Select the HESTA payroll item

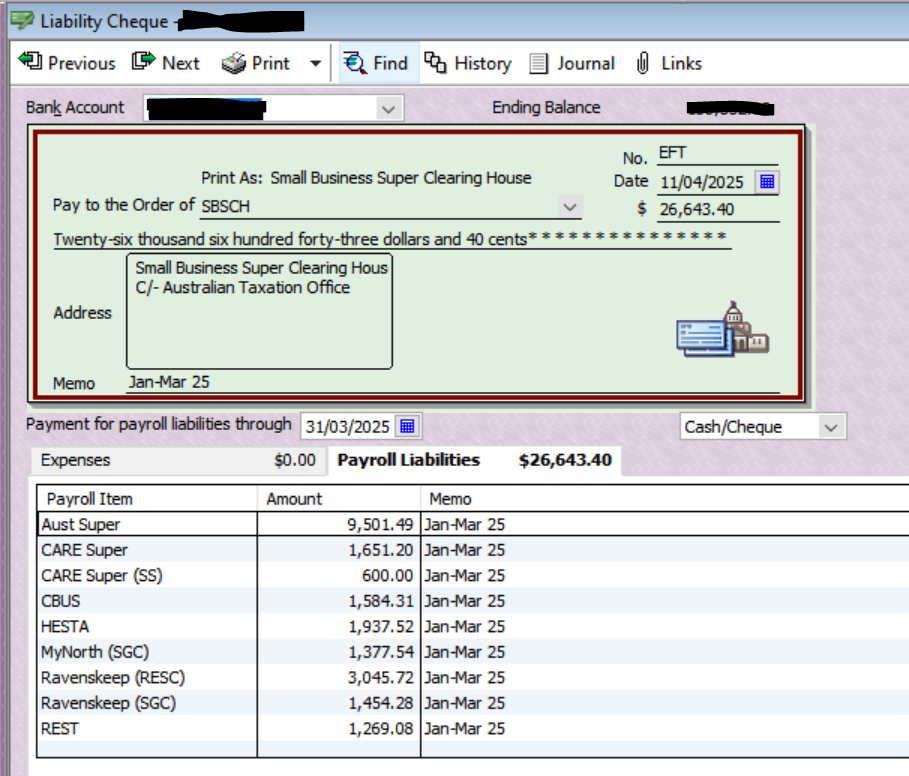point(148,626)
